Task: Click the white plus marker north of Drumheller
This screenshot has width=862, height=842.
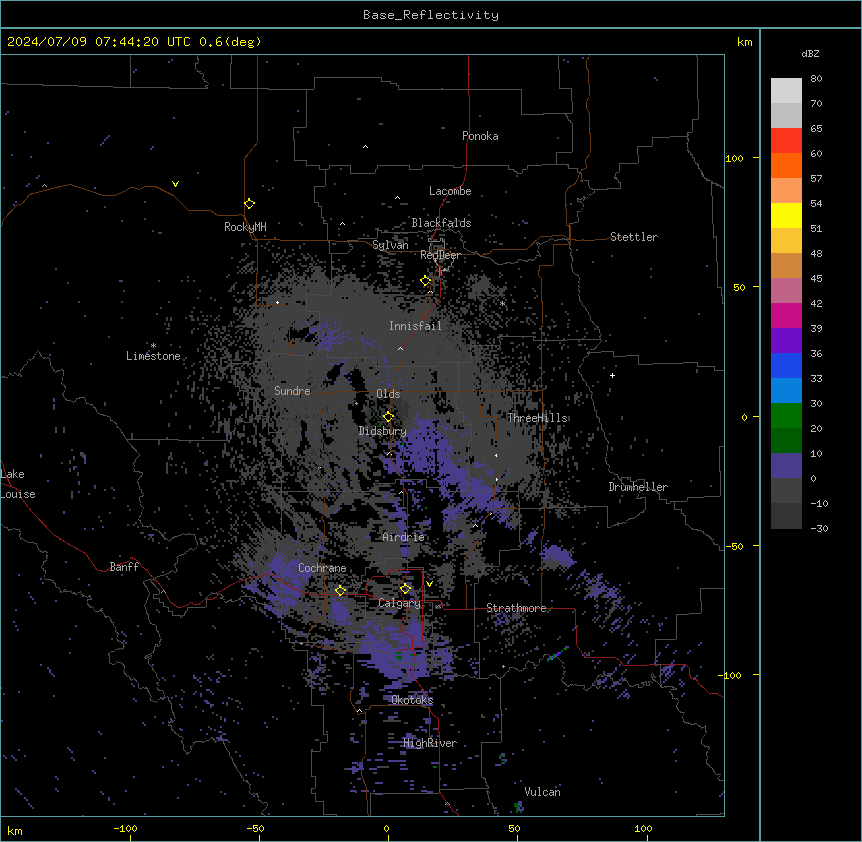Action: coord(612,375)
